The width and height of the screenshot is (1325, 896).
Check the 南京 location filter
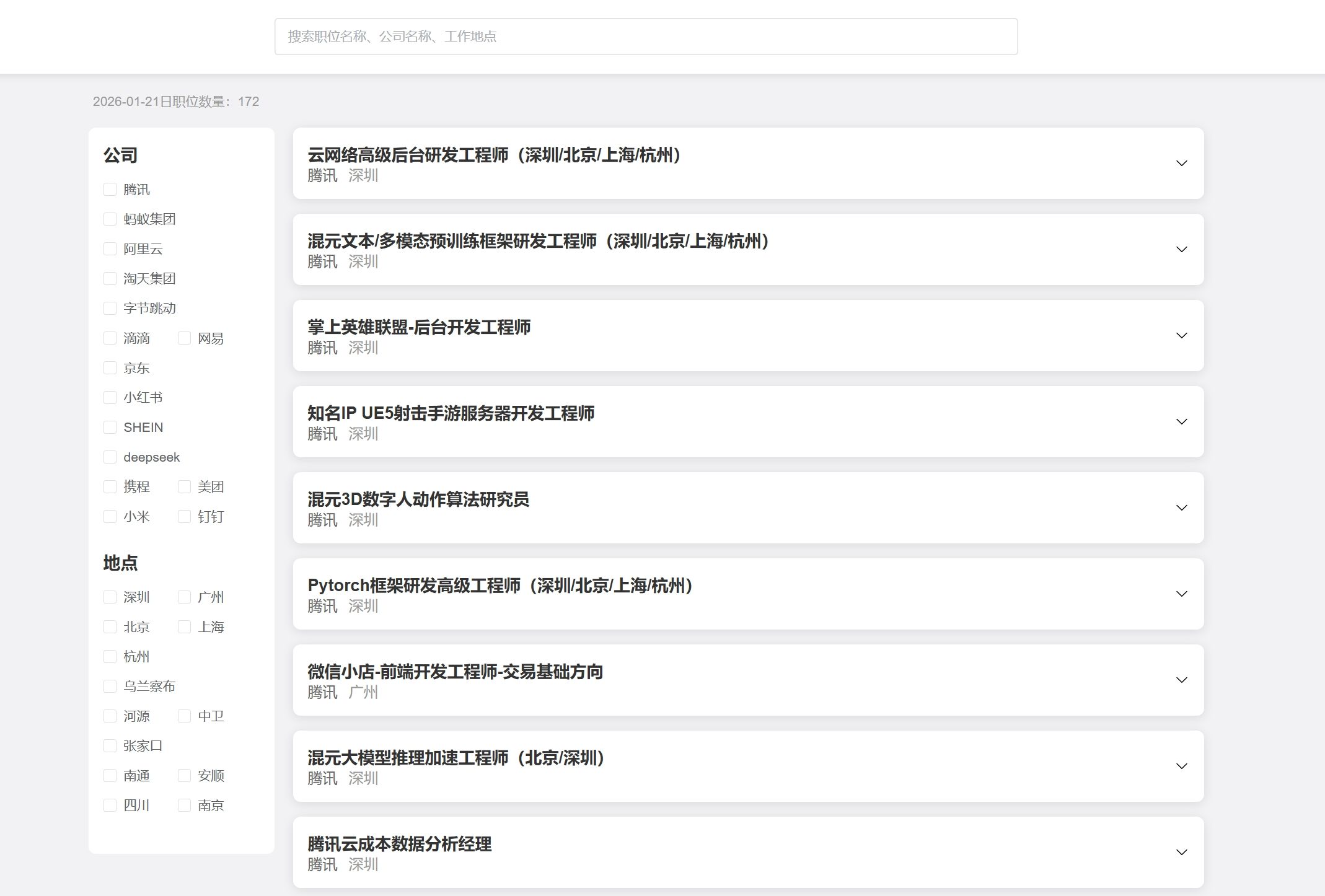185,806
